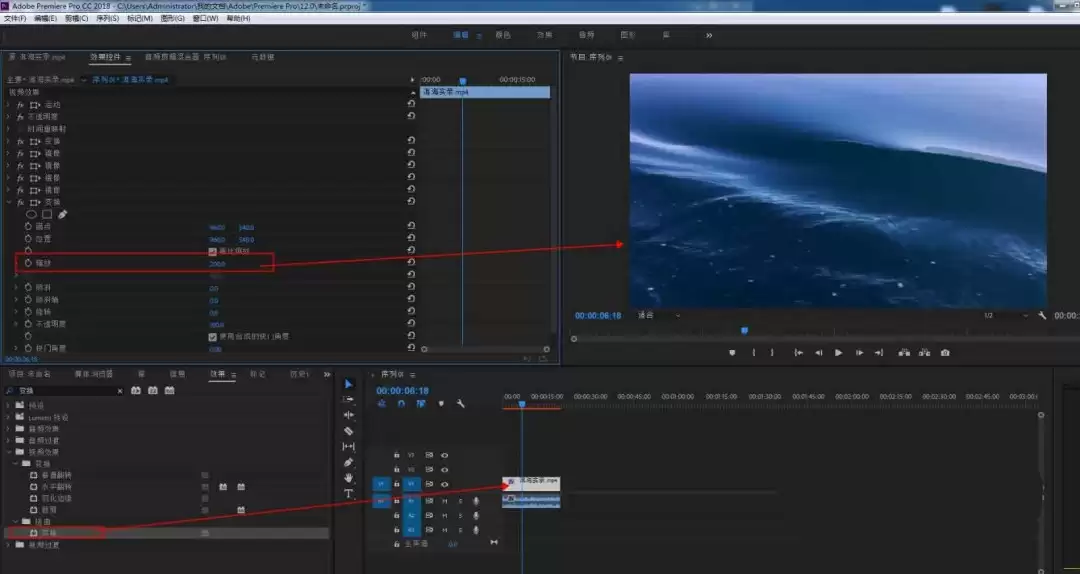Switch to the 媒体浏览器 panel tab
This screenshot has height=574, width=1080.
(94, 374)
